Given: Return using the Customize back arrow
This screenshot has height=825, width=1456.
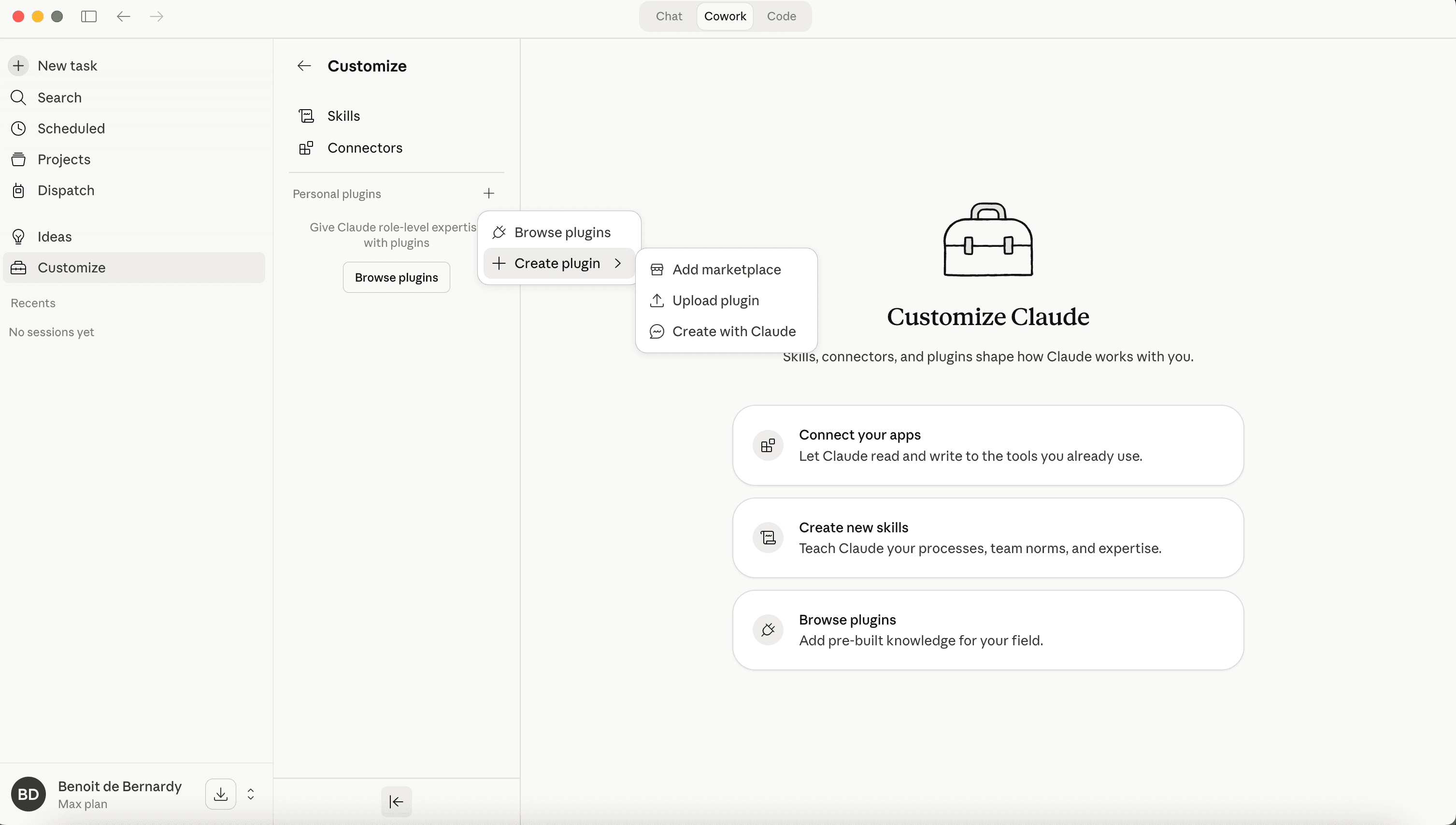Looking at the screenshot, I should 304,66.
